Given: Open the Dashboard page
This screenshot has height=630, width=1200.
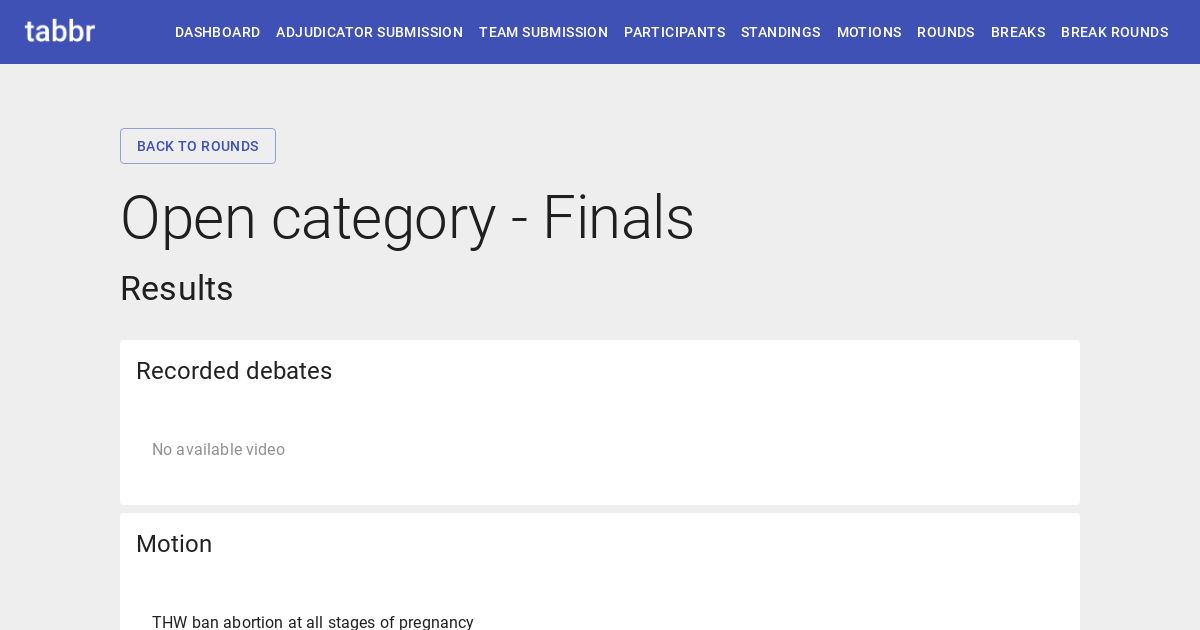Looking at the screenshot, I should tap(217, 32).
